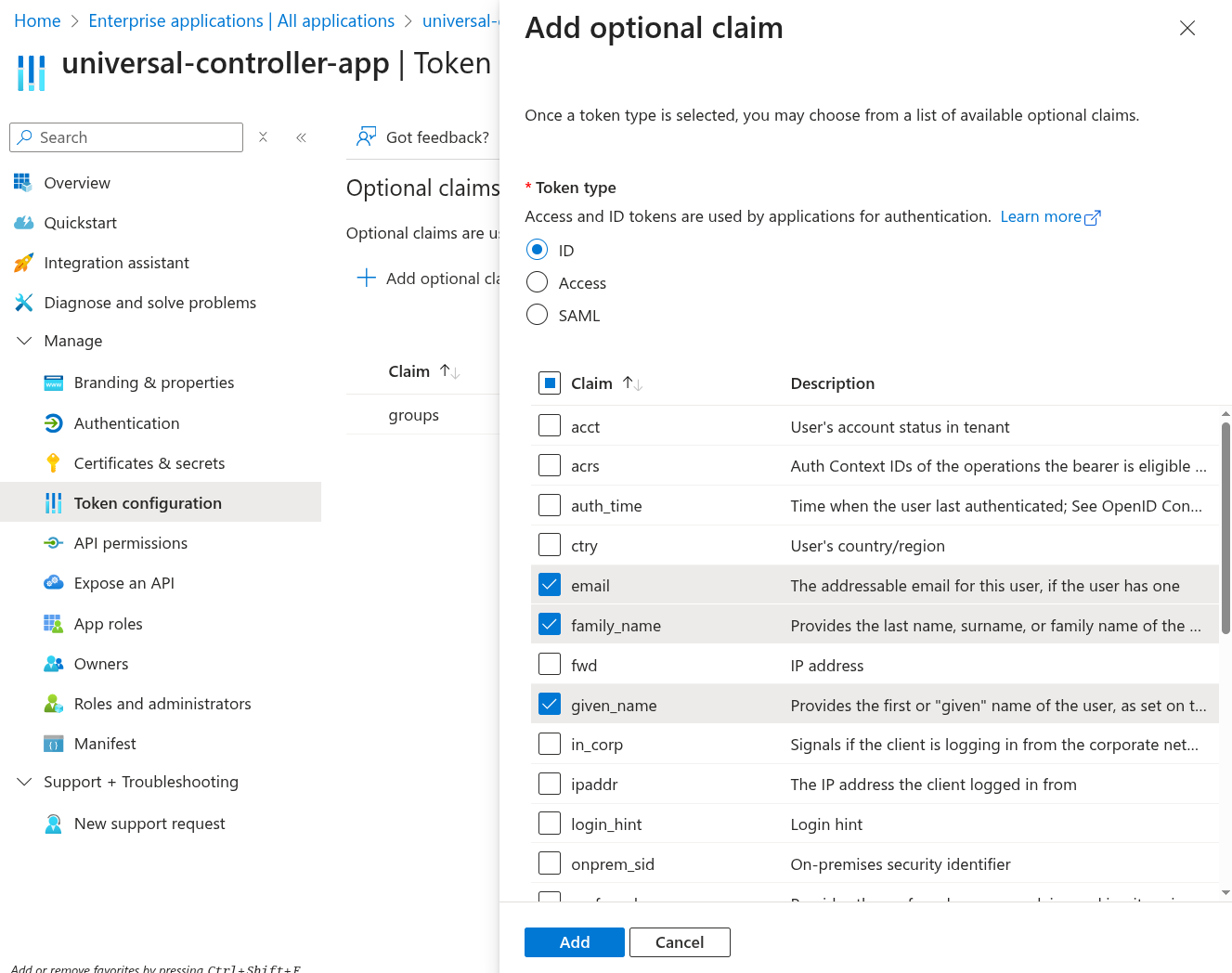1232x973 pixels.
Task: Check the ipaddr claim checkbox
Action: point(550,784)
